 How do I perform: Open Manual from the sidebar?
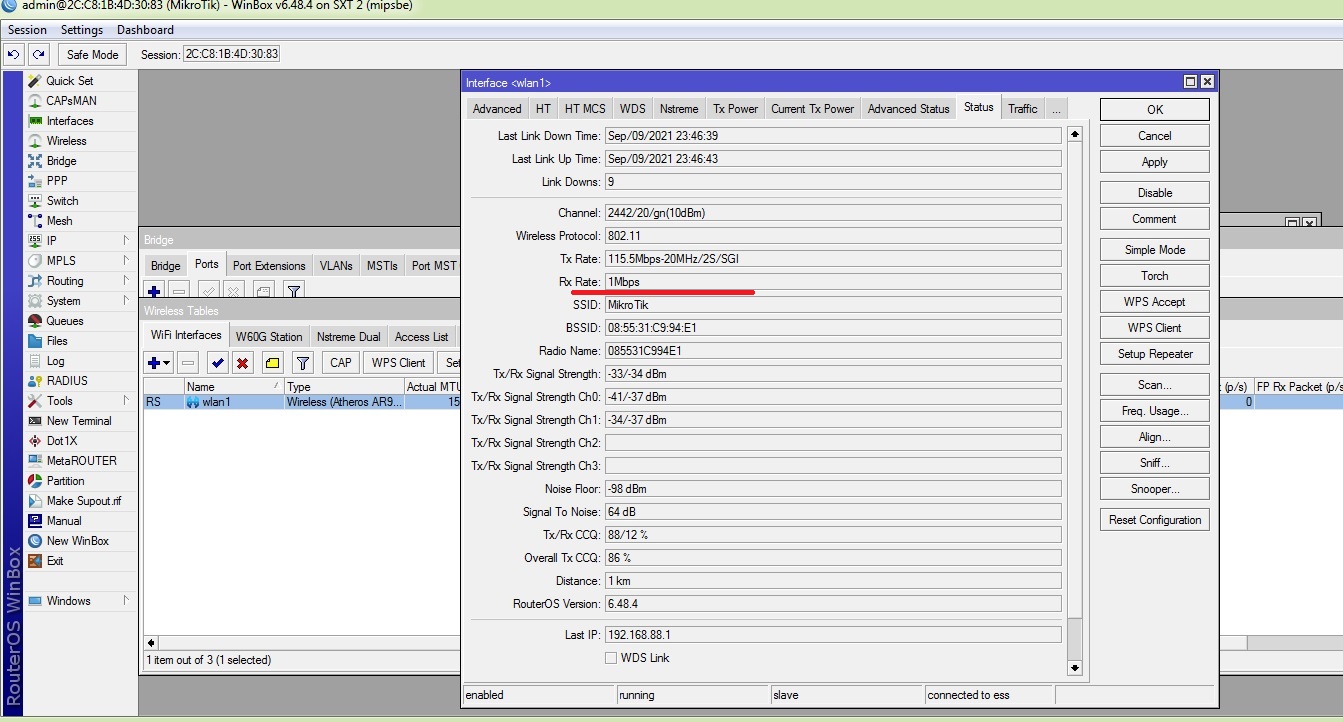click(64, 521)
